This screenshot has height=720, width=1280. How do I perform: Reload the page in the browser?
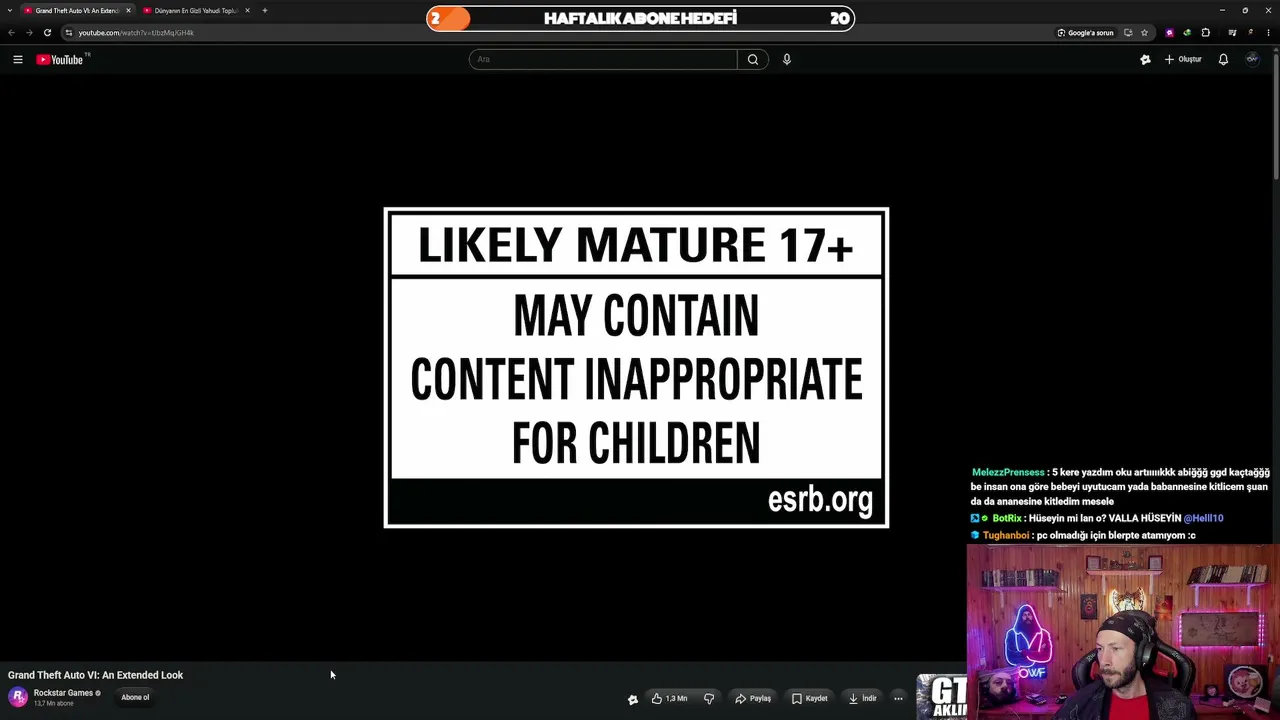[x=47, y=32]
